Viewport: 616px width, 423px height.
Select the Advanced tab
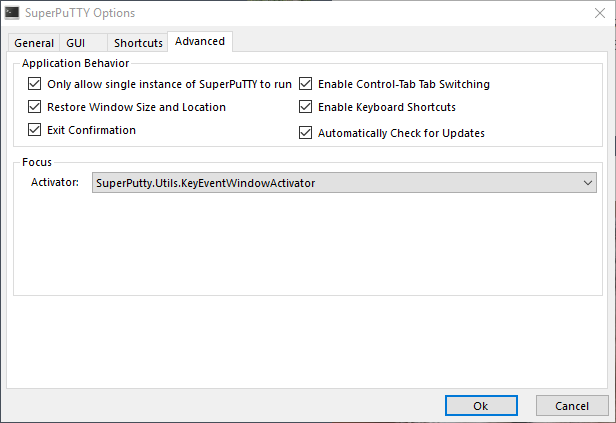pos(200,42)
